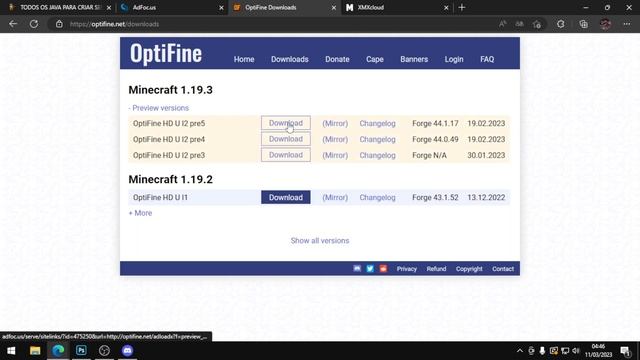Open the Settings and more menu

627,24
